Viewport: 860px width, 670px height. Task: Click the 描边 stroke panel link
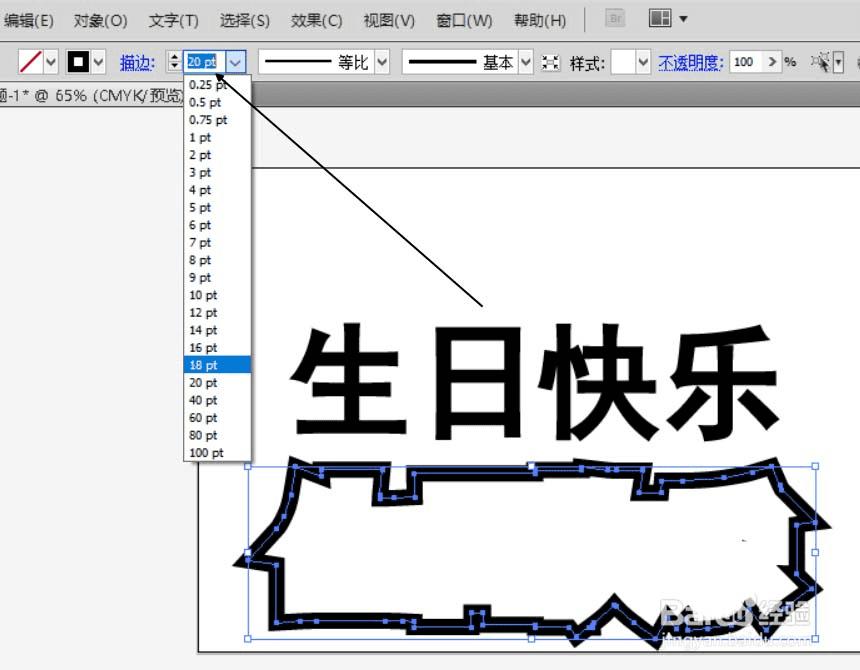pos(137,63)
